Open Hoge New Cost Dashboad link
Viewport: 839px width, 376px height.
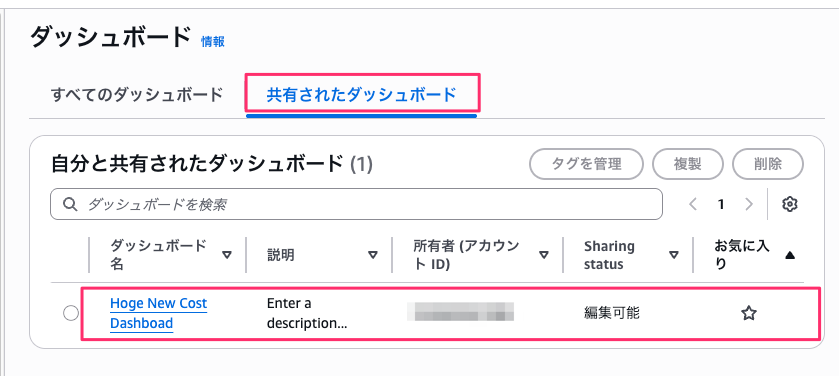click(x=158, y=313)
